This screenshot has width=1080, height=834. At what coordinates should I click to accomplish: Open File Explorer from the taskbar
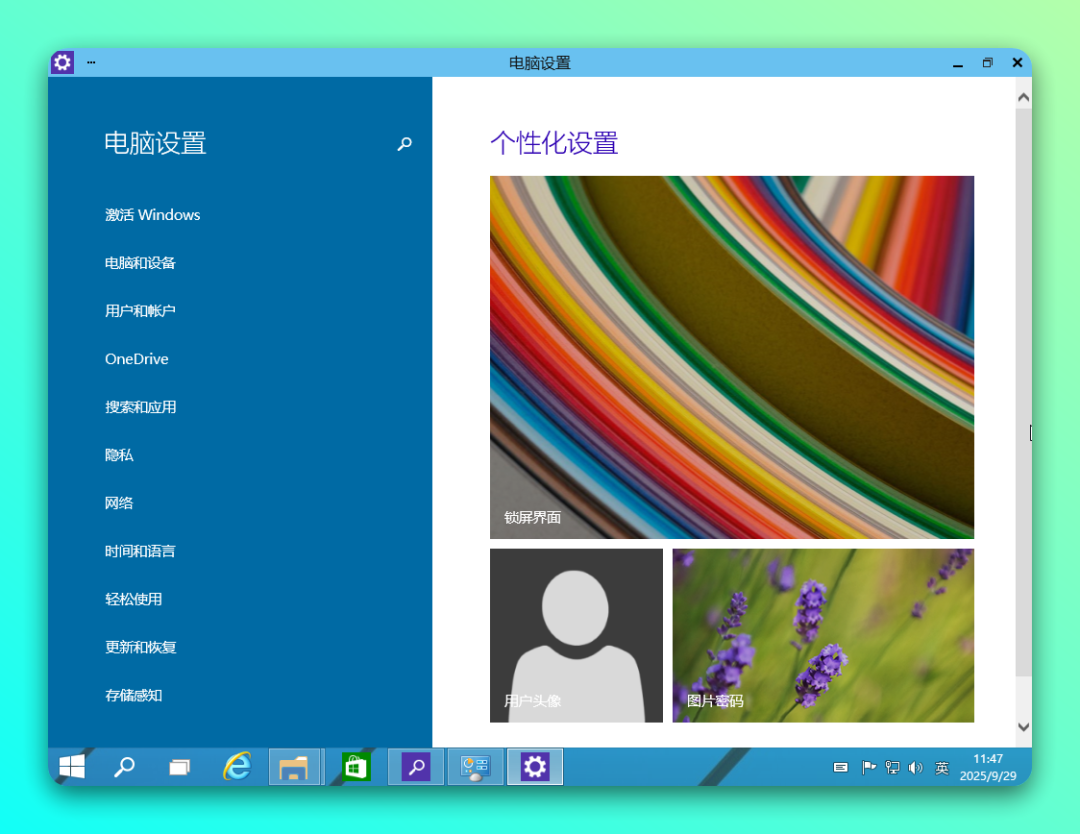(294, 767)
